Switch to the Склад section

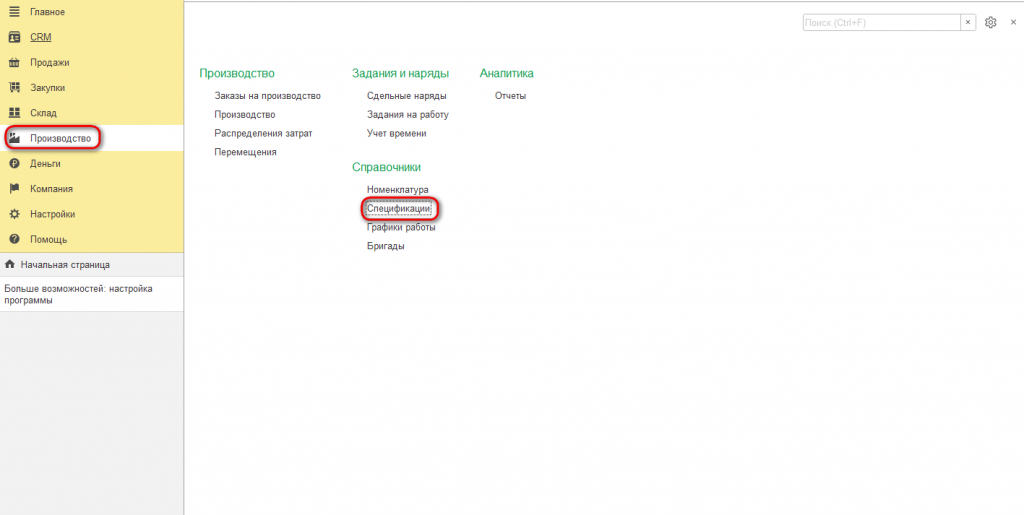tap(43, 113)
